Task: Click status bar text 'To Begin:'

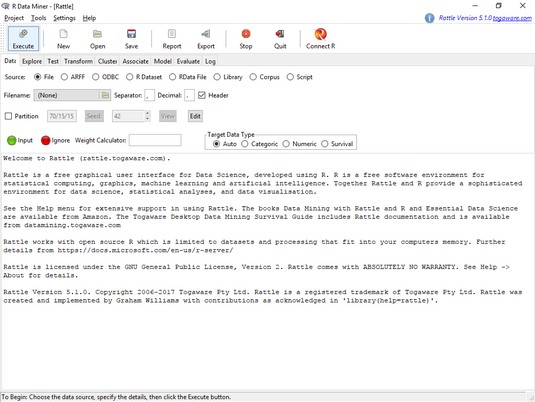Action: (x=15, y=397)
